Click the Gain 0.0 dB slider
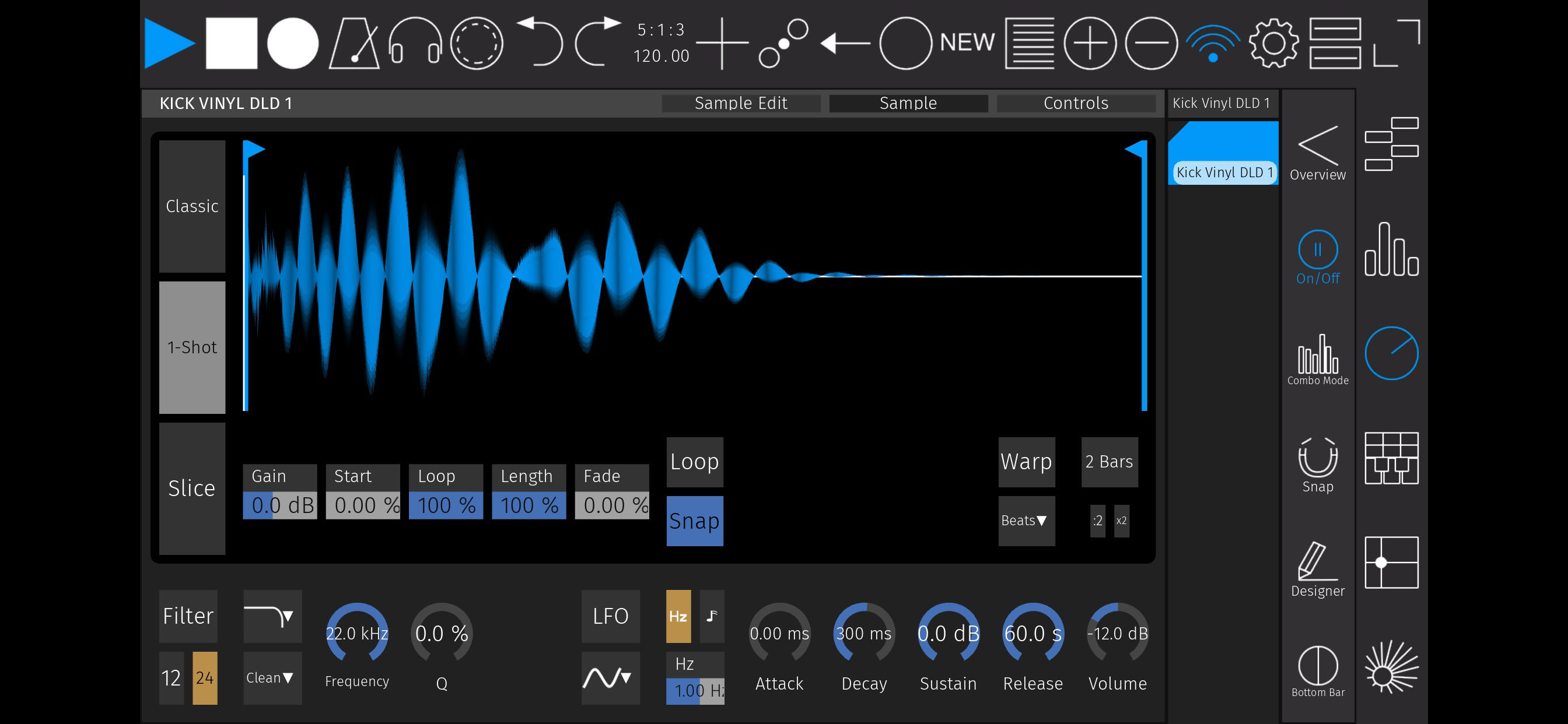 (280, 505)
